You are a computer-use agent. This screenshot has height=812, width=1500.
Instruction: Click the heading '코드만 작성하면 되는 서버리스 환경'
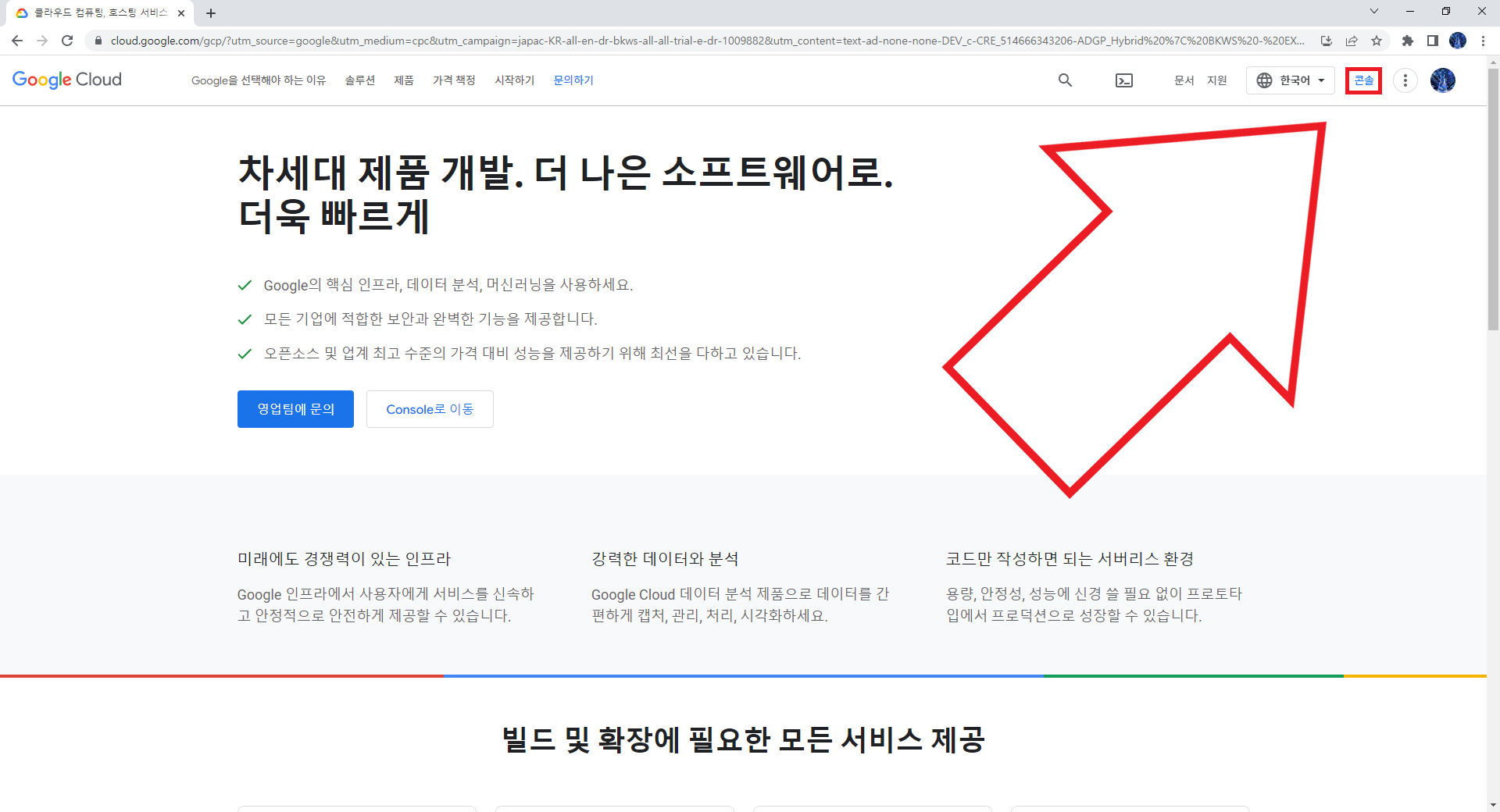1070,559
